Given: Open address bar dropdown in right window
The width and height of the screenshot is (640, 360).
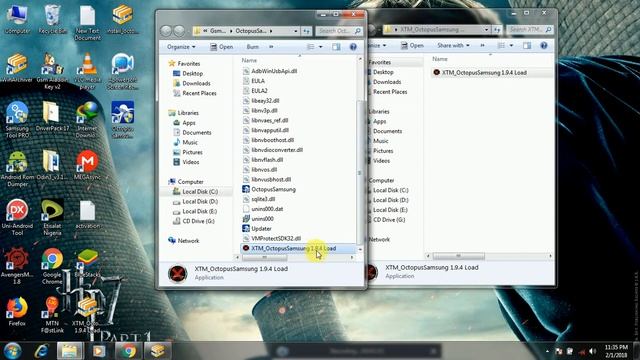Looking at the screenshot, I should click(486, 30).
